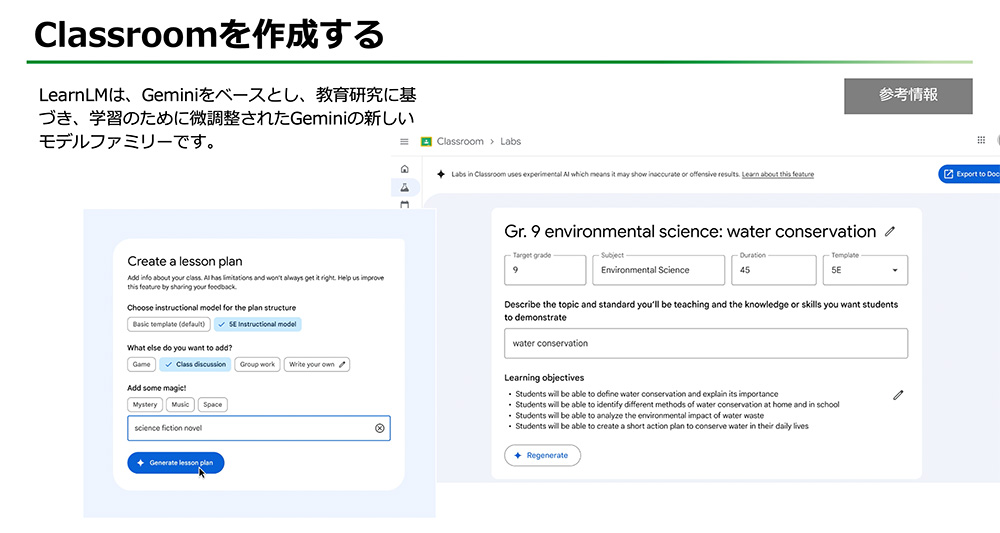Viewport: 1000px width, 533px height.
Task: Edit learning objectives with pencil icon
Action: point(898,395)
